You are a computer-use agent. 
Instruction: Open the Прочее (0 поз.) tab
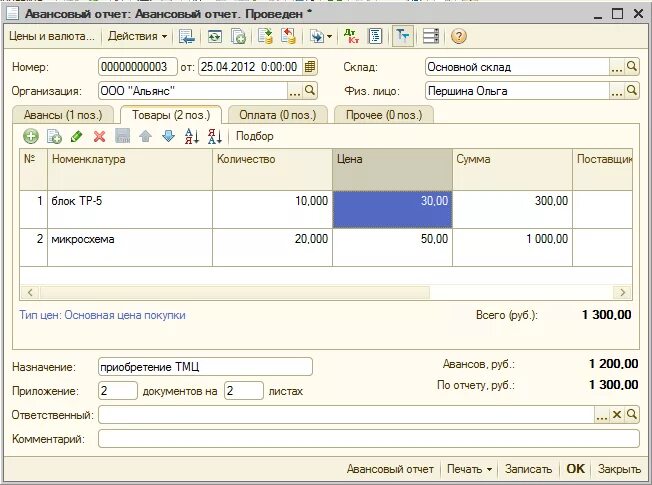click(x=384, y=115)
